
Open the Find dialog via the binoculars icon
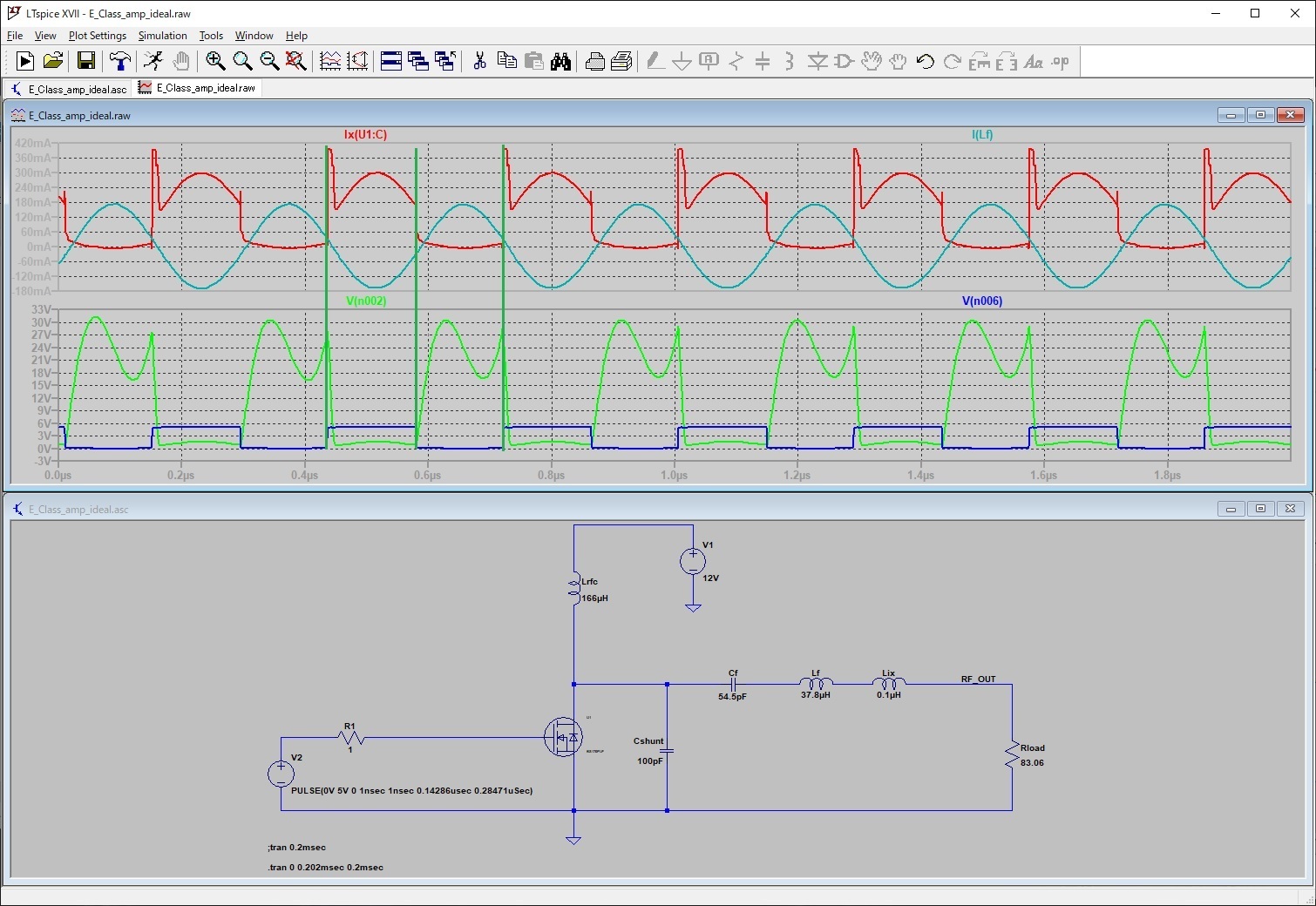coord(561,61)
